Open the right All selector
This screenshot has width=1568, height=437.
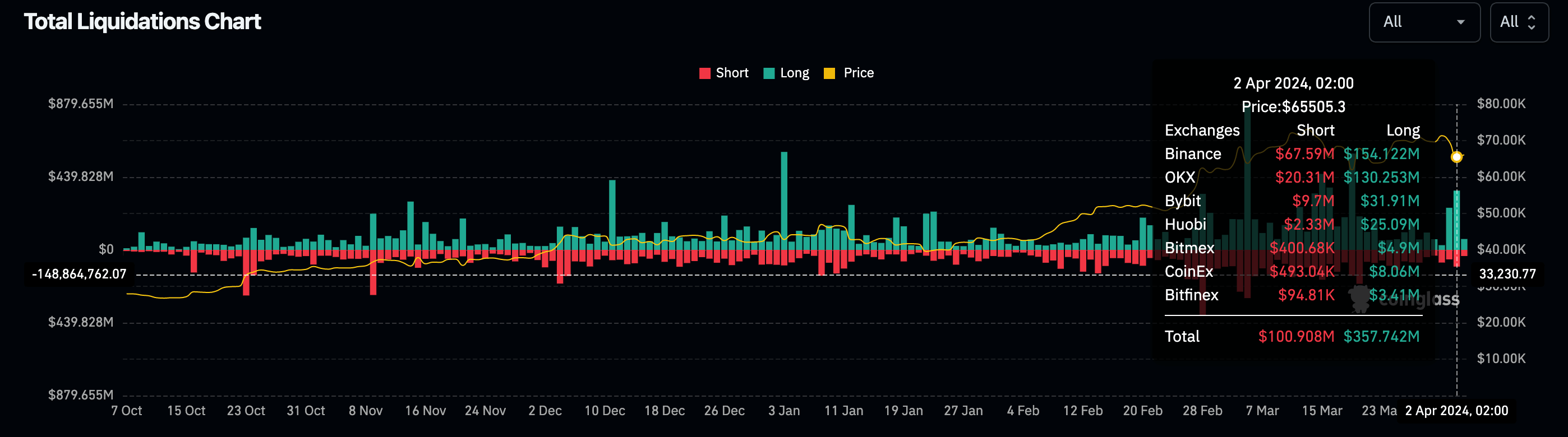[1519, 22]
